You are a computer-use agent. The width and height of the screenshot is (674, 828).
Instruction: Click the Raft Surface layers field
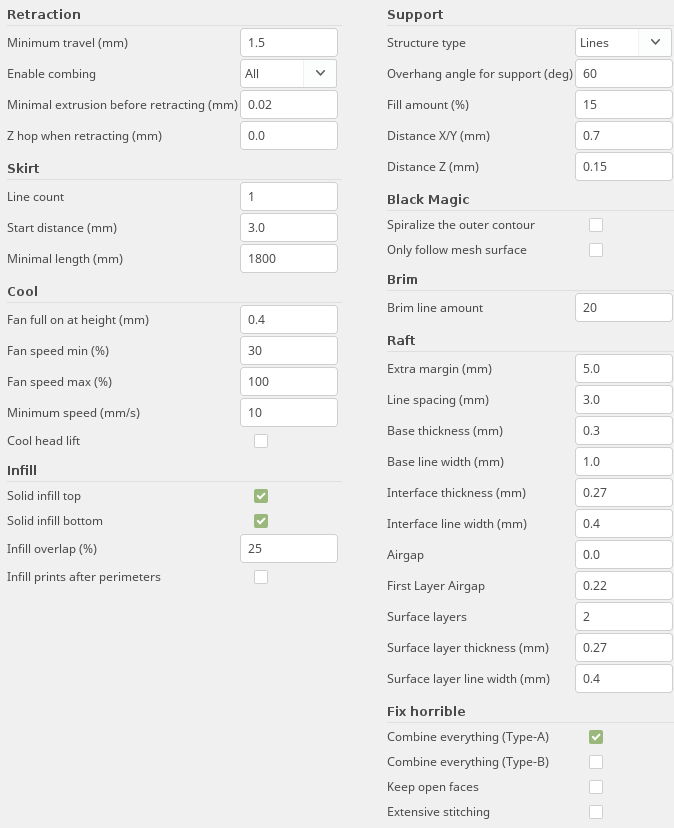pos(624,617)
